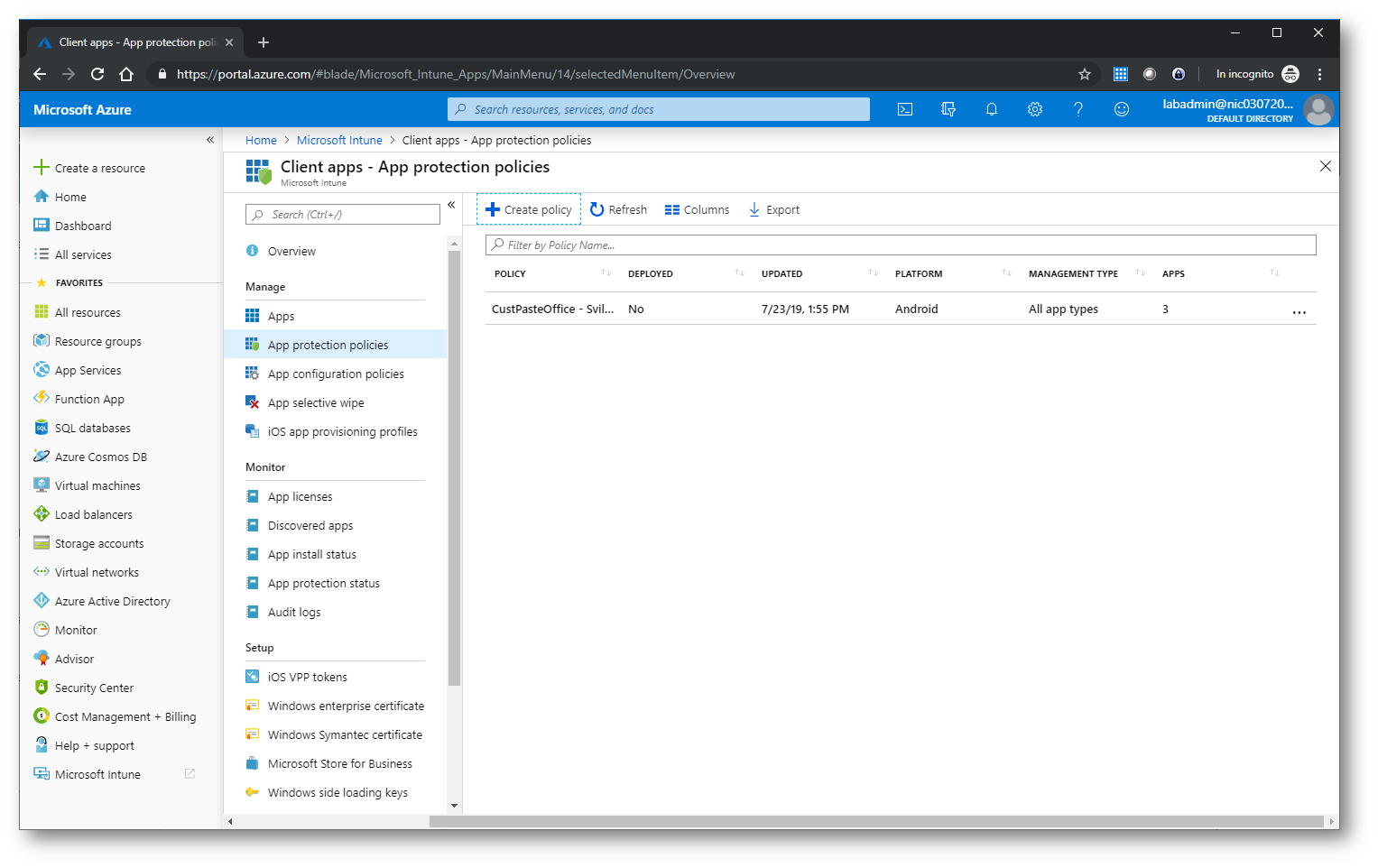Click Filter by Policy Name field
The image size is (1378, 868).
901,245
